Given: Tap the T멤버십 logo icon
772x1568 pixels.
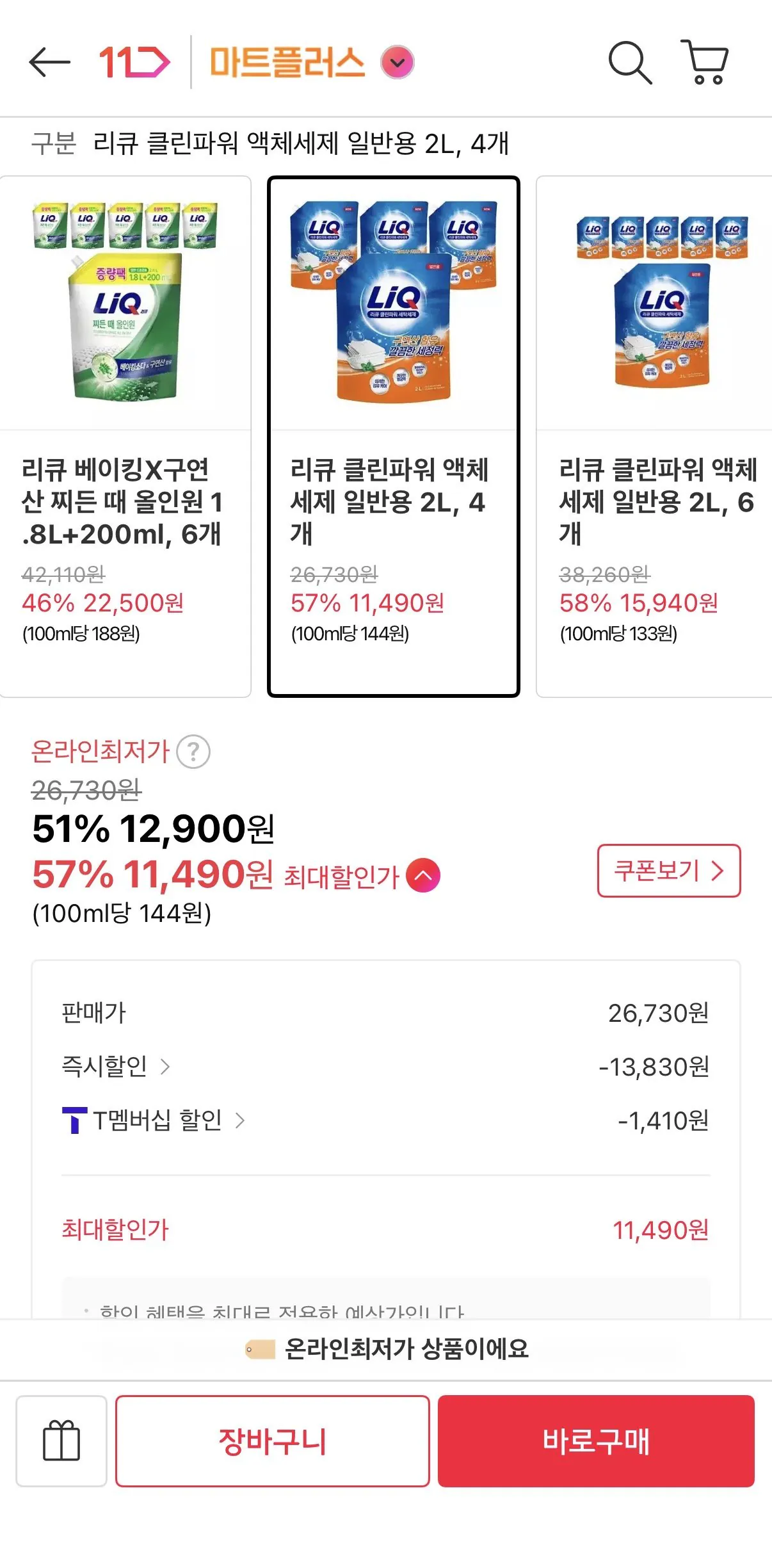Looking at the screenshot, I should pos(74,1120).
